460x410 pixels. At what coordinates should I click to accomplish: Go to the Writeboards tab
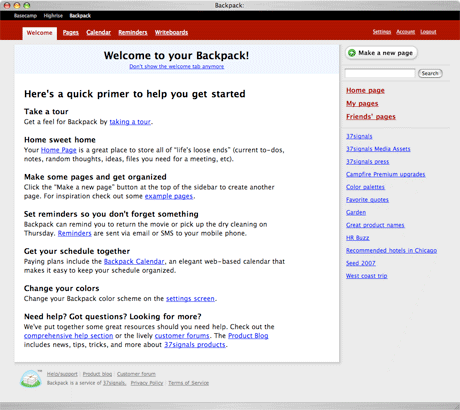point(171,32)
